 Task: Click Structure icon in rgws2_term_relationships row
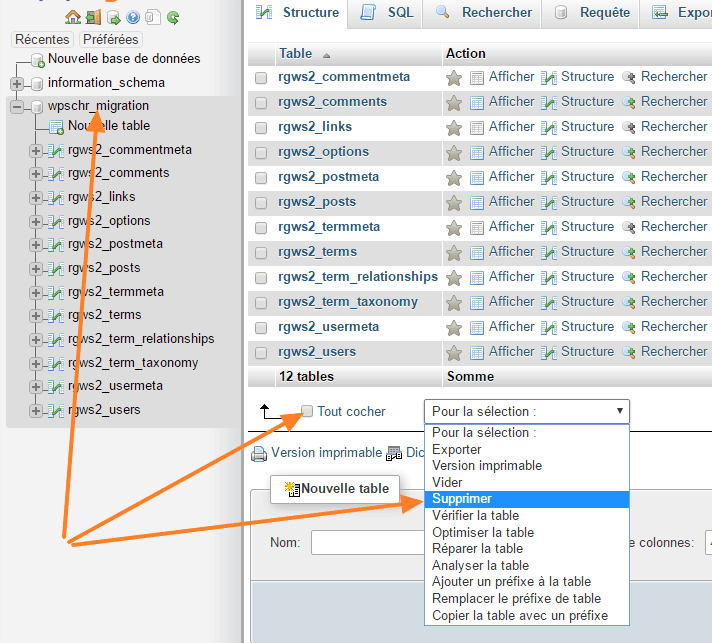[549, 278]
